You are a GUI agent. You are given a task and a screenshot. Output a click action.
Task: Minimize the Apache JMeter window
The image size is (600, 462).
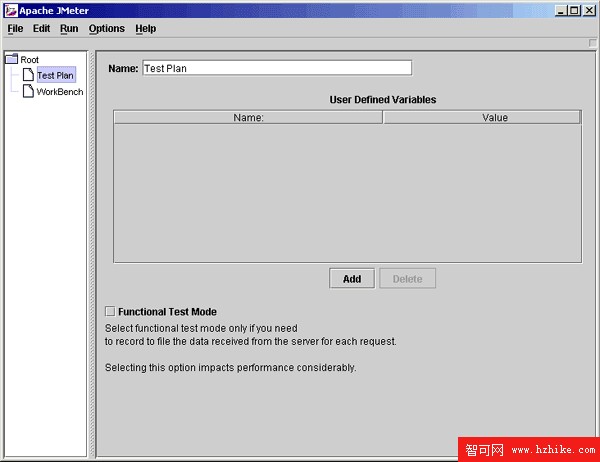[x=561, y=10]
